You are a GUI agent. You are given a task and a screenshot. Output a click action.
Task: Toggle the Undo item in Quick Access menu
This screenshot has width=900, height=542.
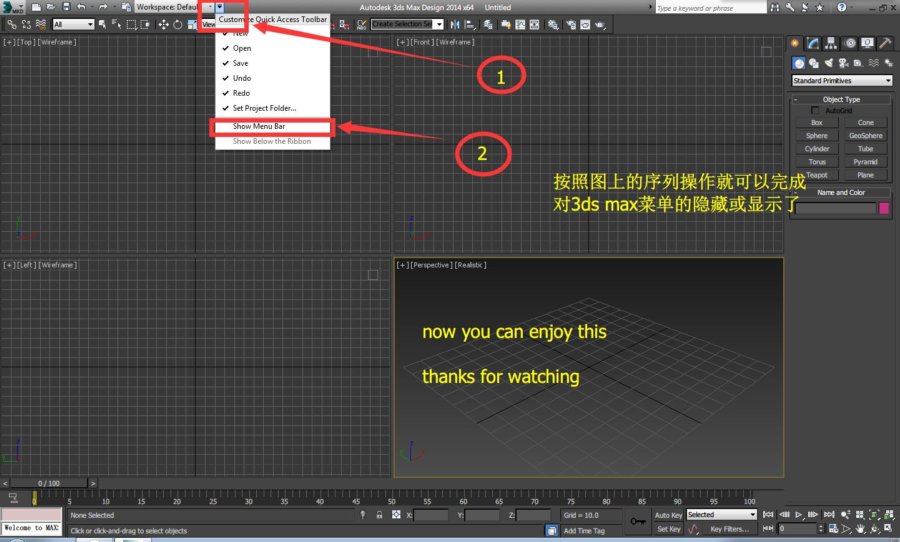pos(273,78)
